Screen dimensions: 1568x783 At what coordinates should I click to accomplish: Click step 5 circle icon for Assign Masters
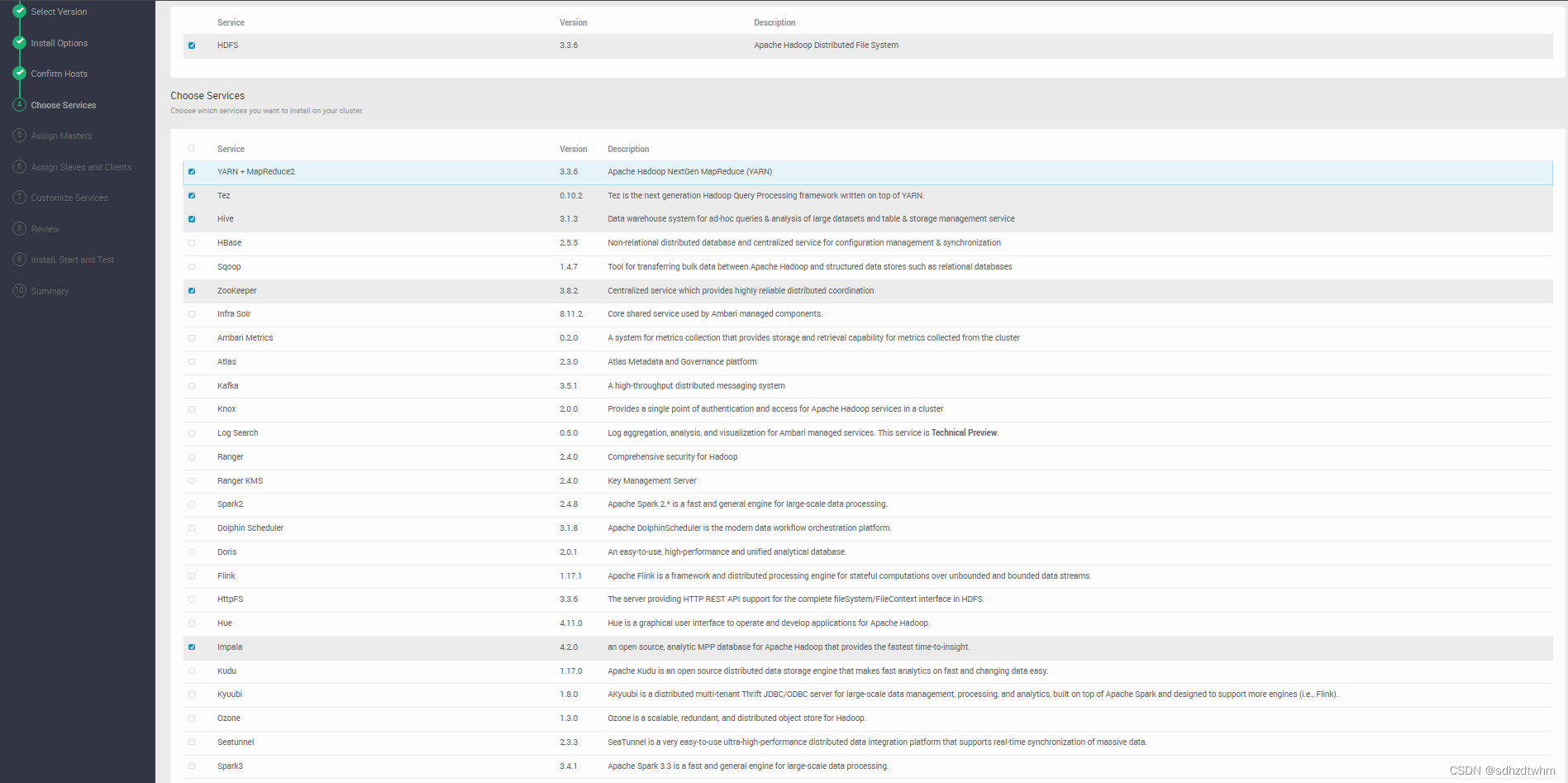pyautogui.click(x=19, y=136)
